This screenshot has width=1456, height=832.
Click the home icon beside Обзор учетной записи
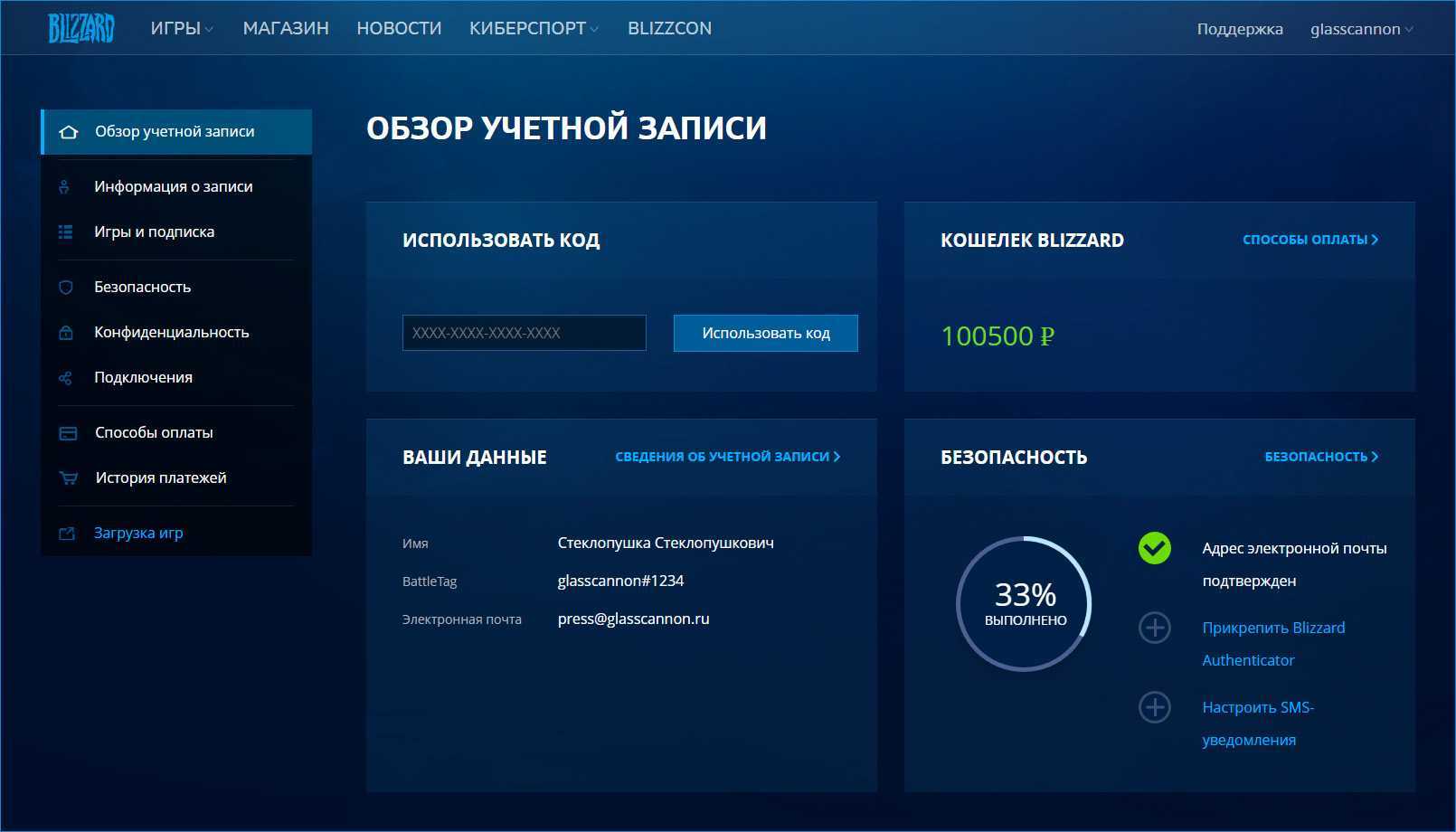pyautogui.click(x=68, y=132)
